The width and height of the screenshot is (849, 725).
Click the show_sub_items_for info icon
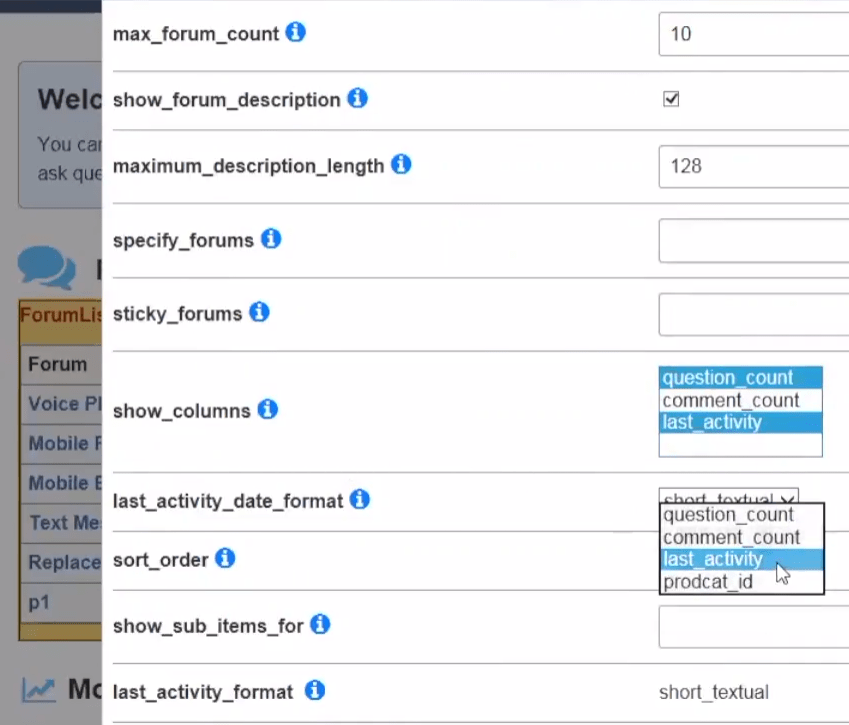(x=319, y=624)
